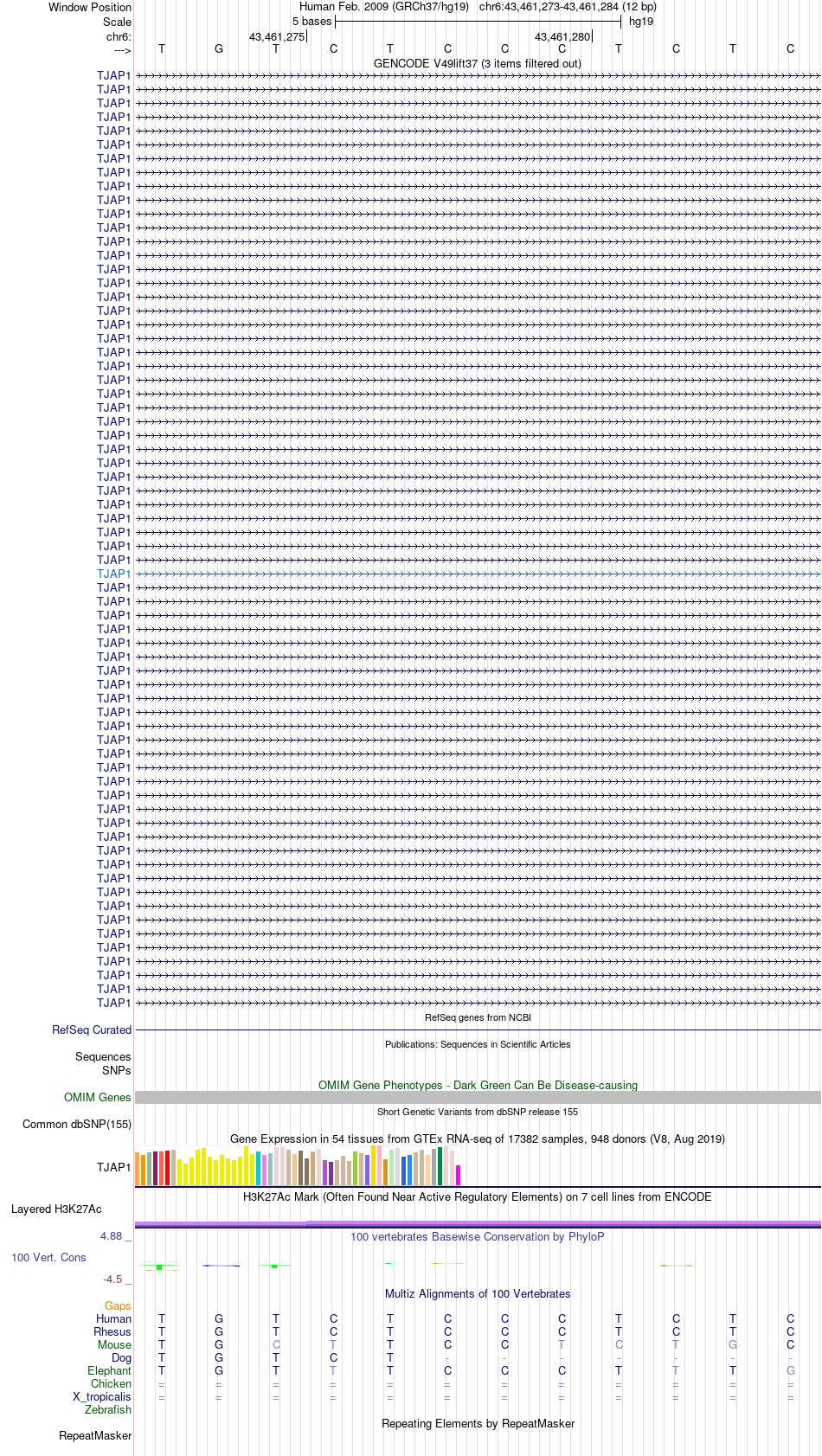Click the Human alignment row label
This screenshot has width=822, height=1456.
coord(113,1318)
